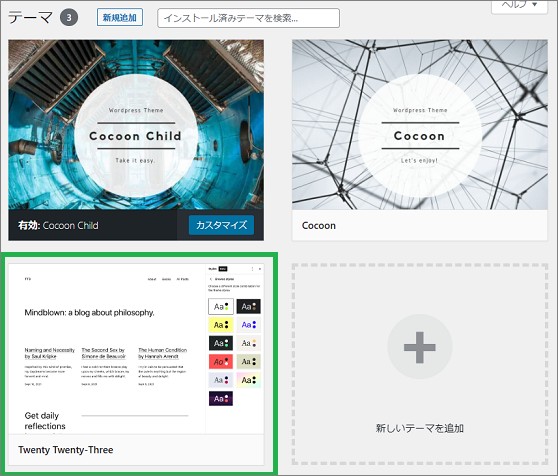The image size is (558, 476).
Task: Click the theme count badge showing 3
Action: 69,17
